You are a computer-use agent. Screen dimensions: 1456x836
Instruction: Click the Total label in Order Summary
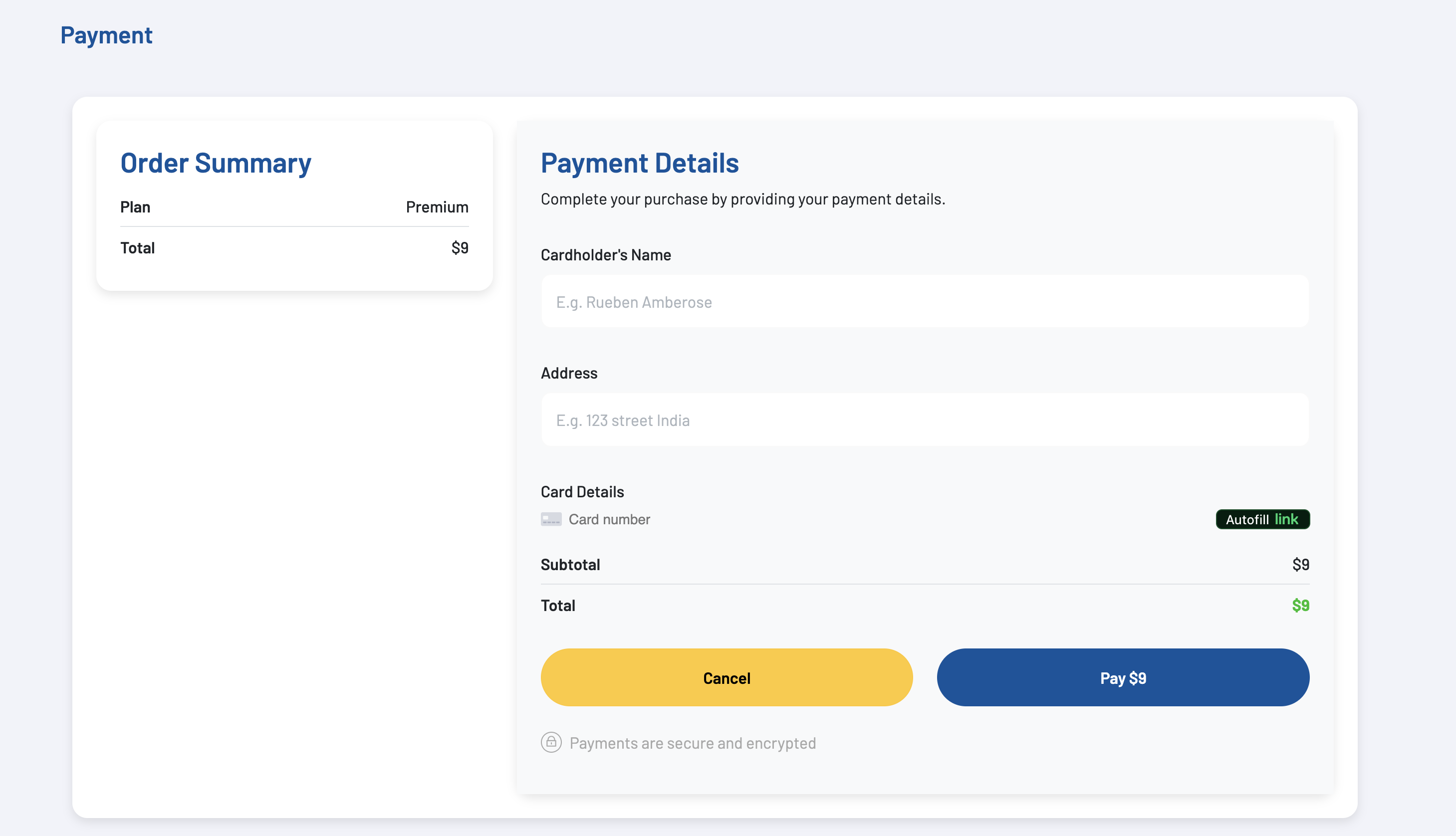click(x=137, y=247)
